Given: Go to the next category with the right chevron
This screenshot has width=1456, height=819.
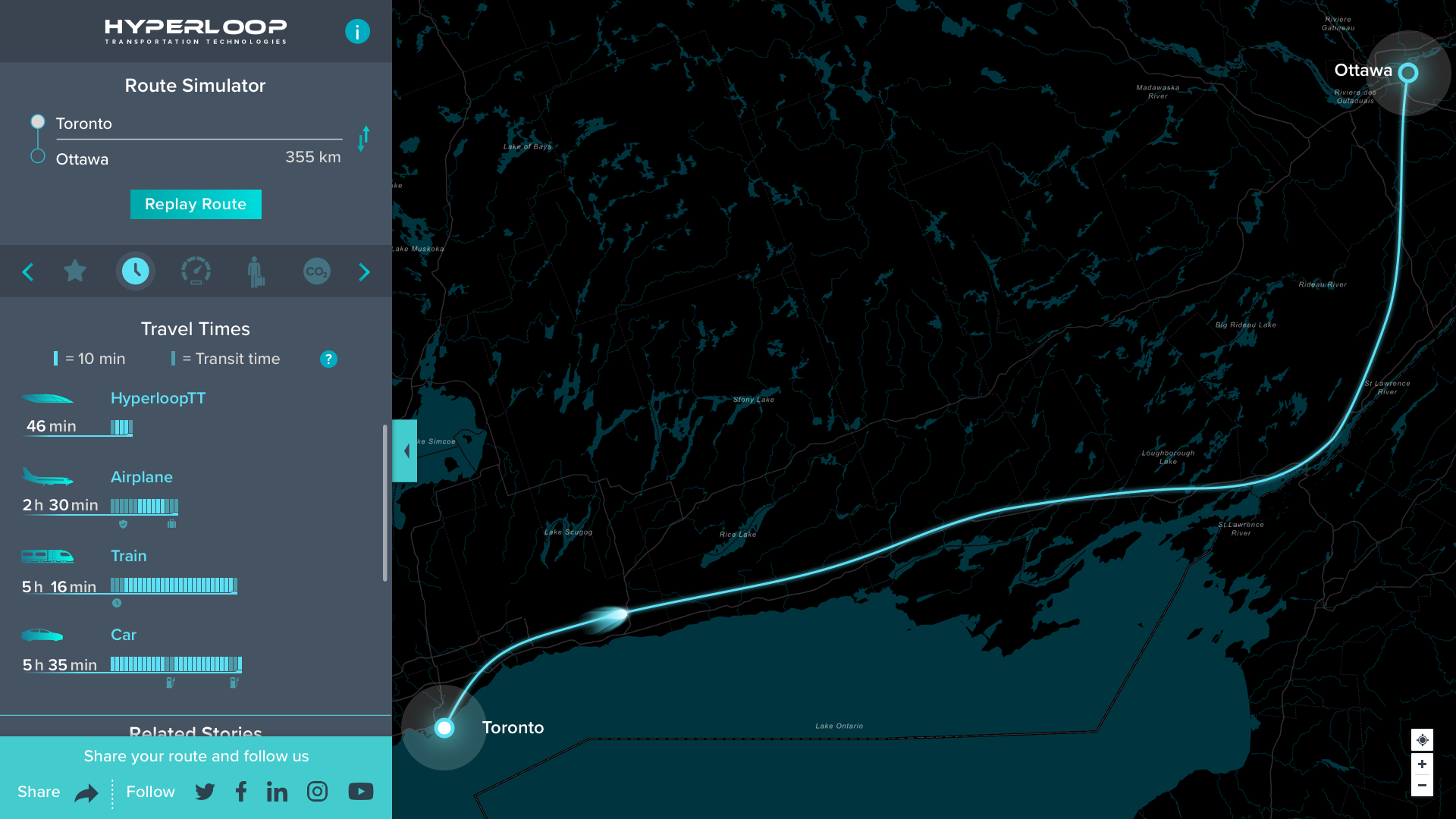Looking at the screenshot, I should coord(364,271).
